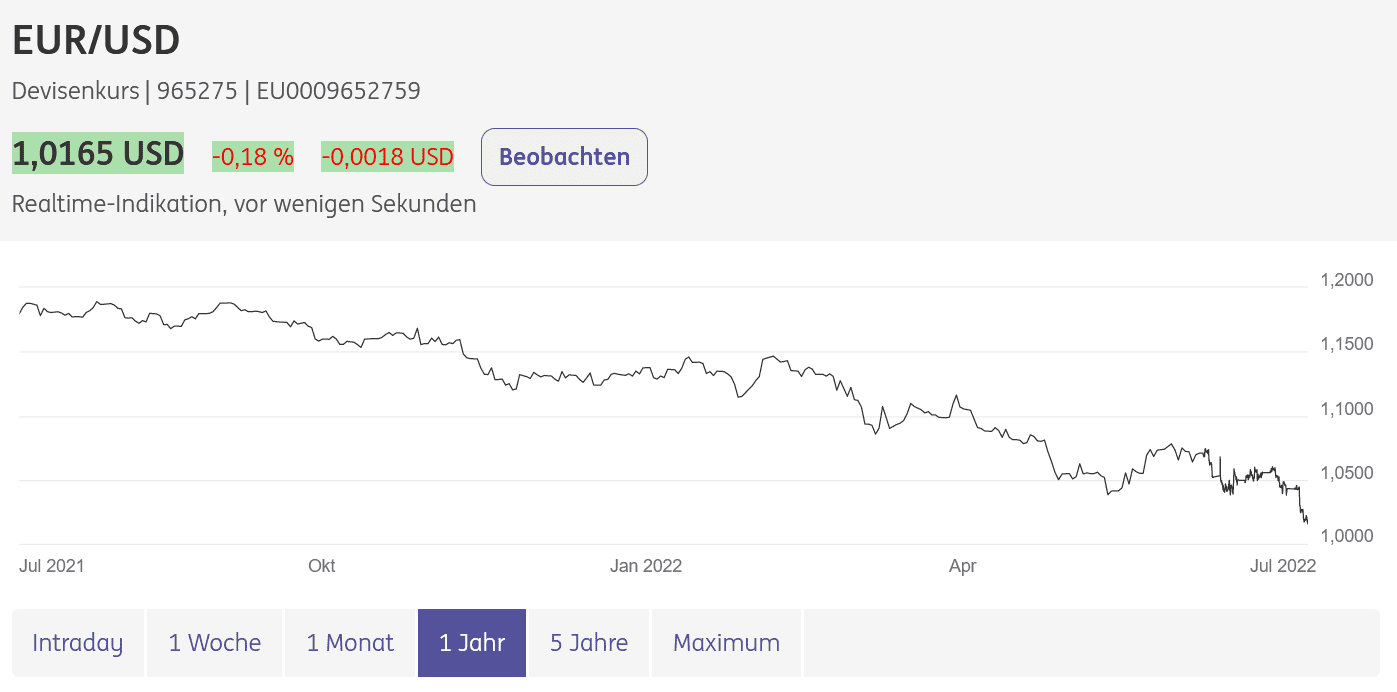Image resolution: width=1397 pixels, height=692 pixels.
Task: Select the 1 Woche time range
Action: [x=215, y=643]
